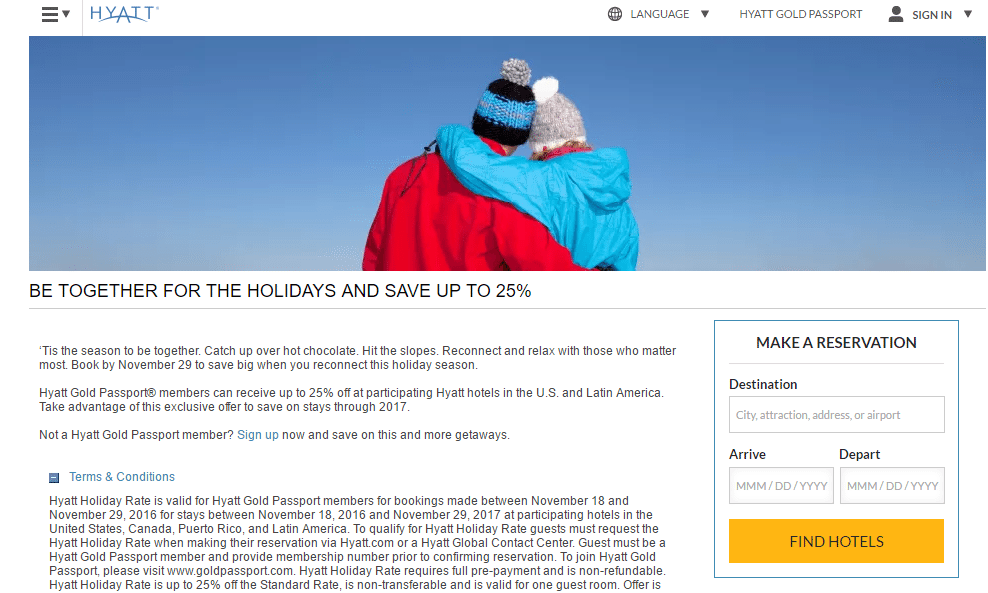Follow the Sign up link
Image resolution: width=988 pixels, height=593 pixels.
pyautogui.click(x=258, y=435)
